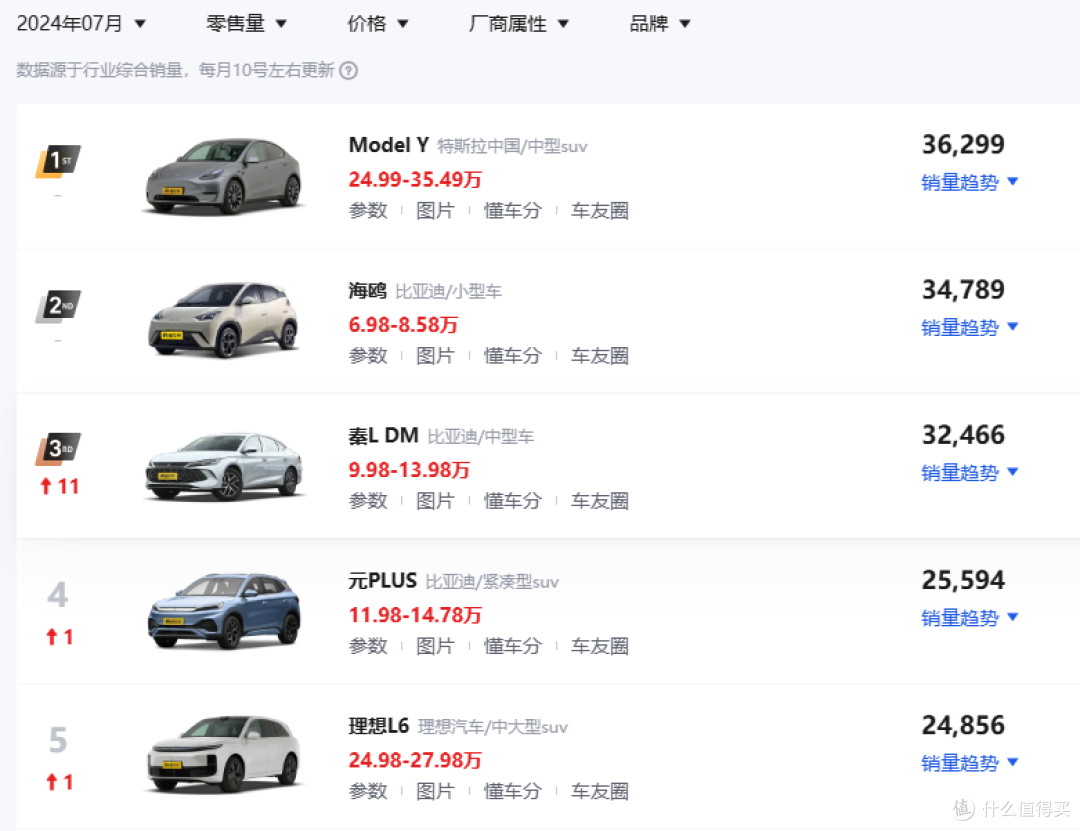Click the up-arrow rank change for 秦L DM
This screenshot has width=1080, height=831.
point(59,486)
